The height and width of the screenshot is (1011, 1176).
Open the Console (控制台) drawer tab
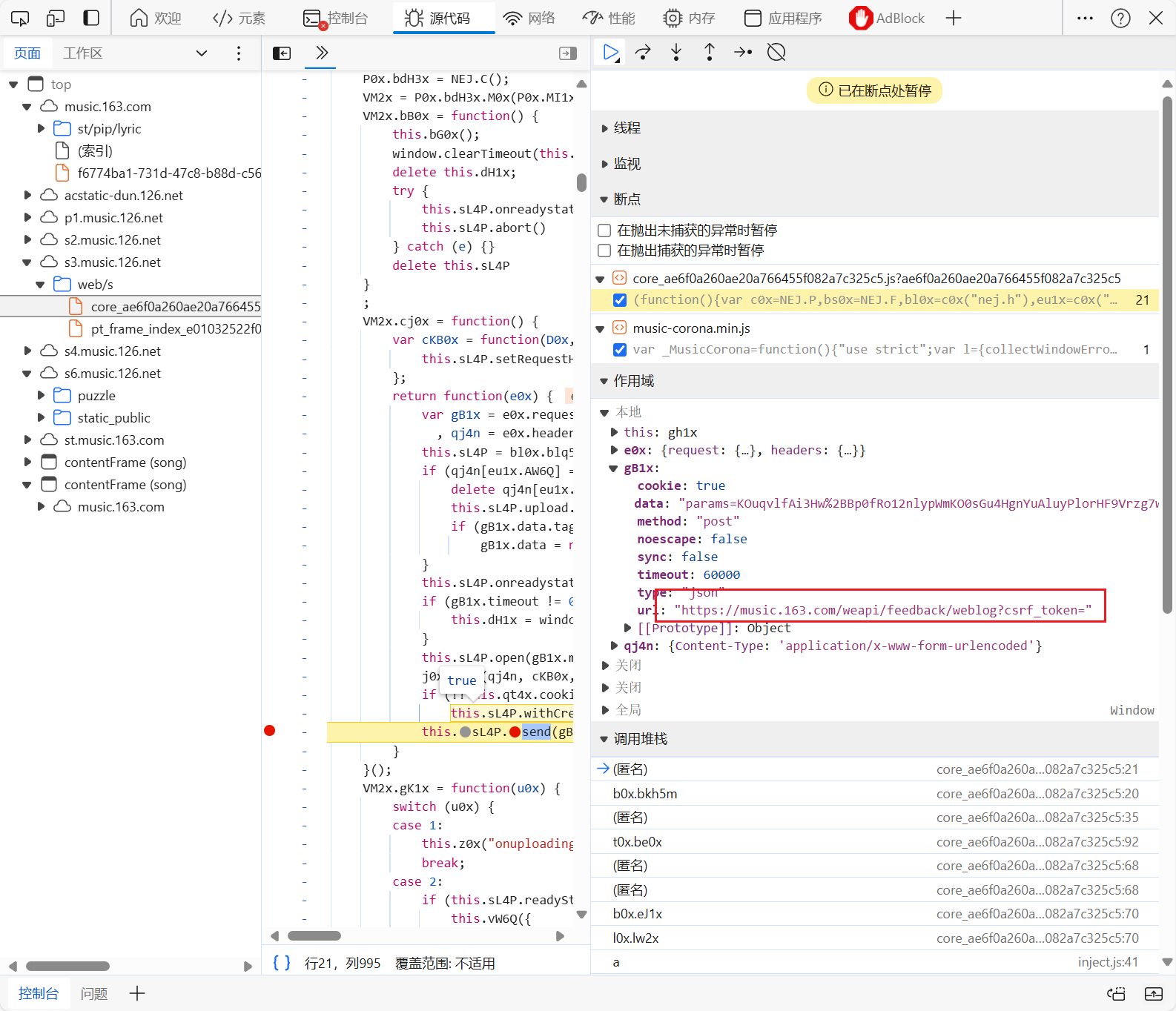(x=39, y=994)
